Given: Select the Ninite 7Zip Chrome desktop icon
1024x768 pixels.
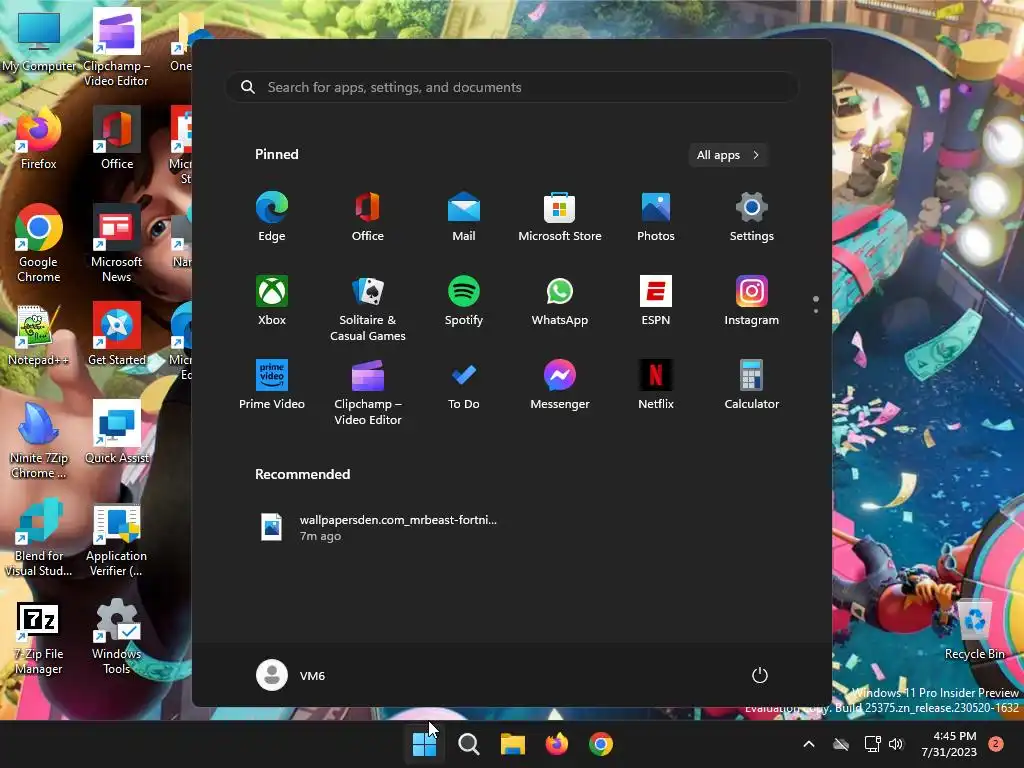Looking at the screenshot, I should (x=39, y=440).
